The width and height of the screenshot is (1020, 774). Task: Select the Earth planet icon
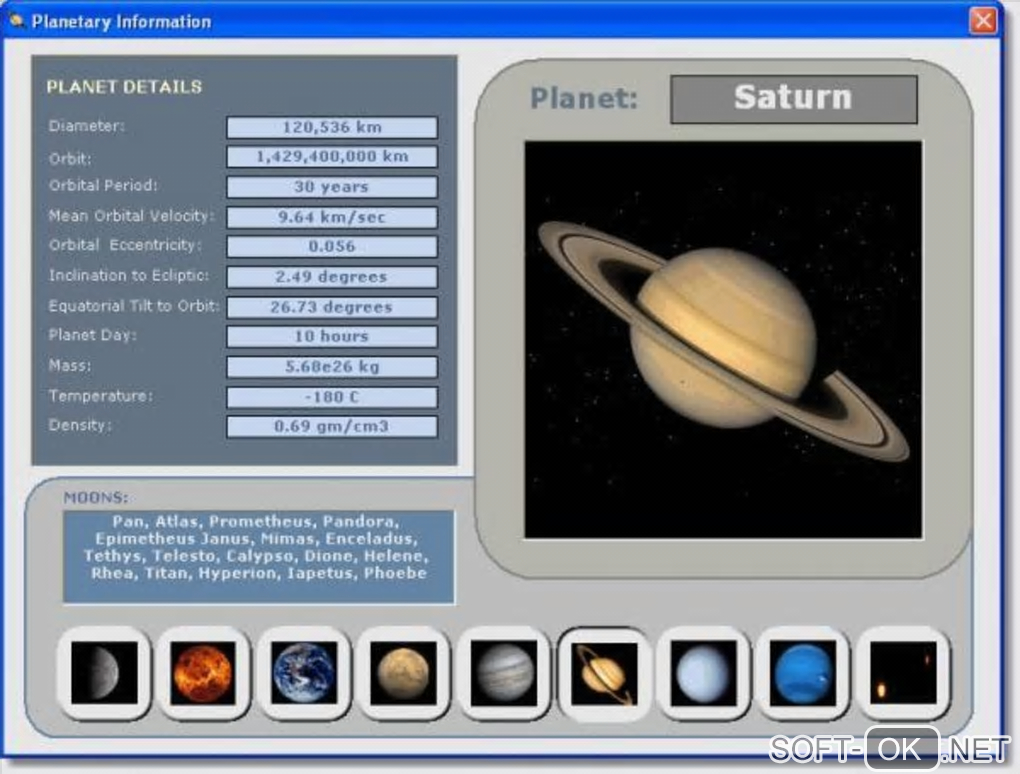pyautogui.click(x=304, y=673)
